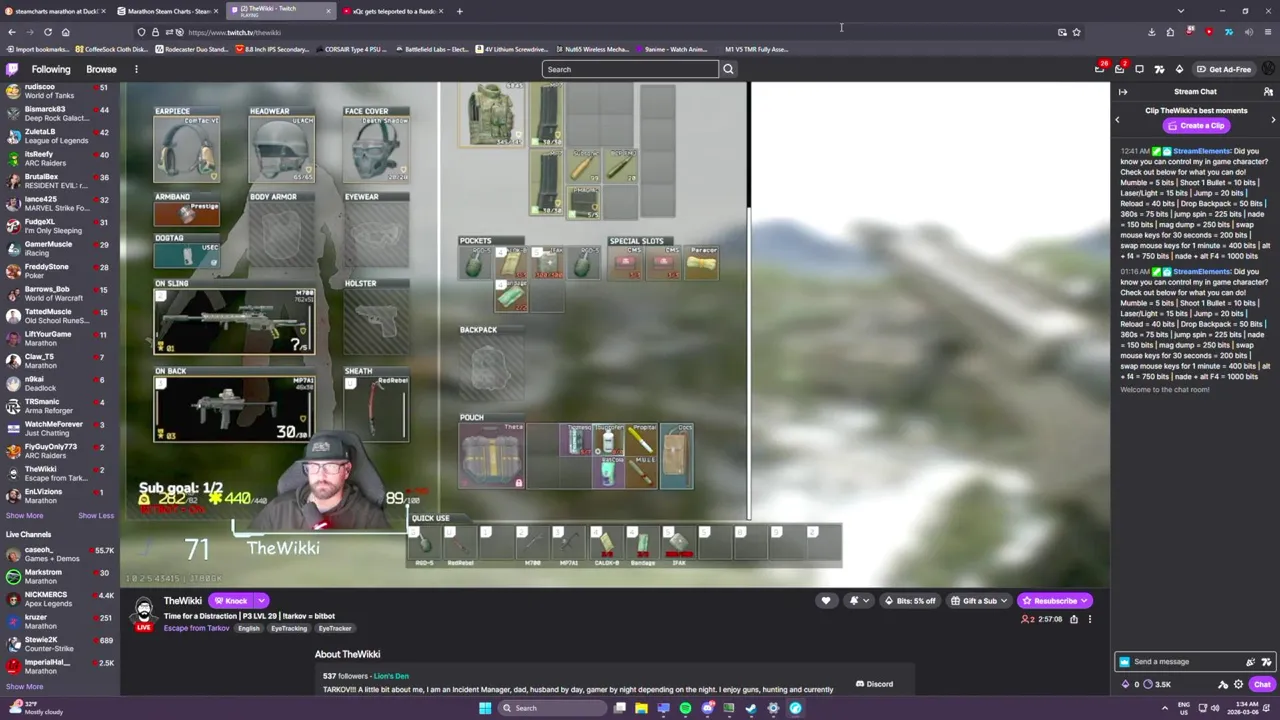
Task: Open the 7TV icon in Twitch top bar
Action: pyautogui.click(x=1159, y=69)
